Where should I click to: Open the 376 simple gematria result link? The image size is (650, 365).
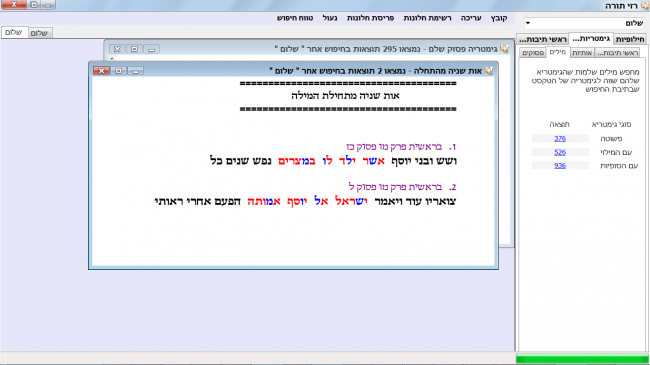click(560, 139)
